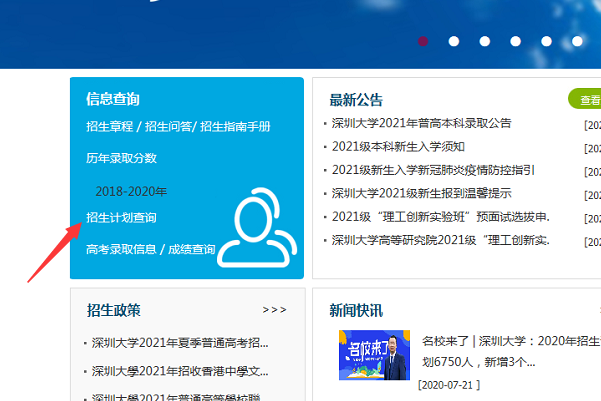Click the news date [2020-07-21]
This screenshot has width=601, height=401.
pos(449,385)
